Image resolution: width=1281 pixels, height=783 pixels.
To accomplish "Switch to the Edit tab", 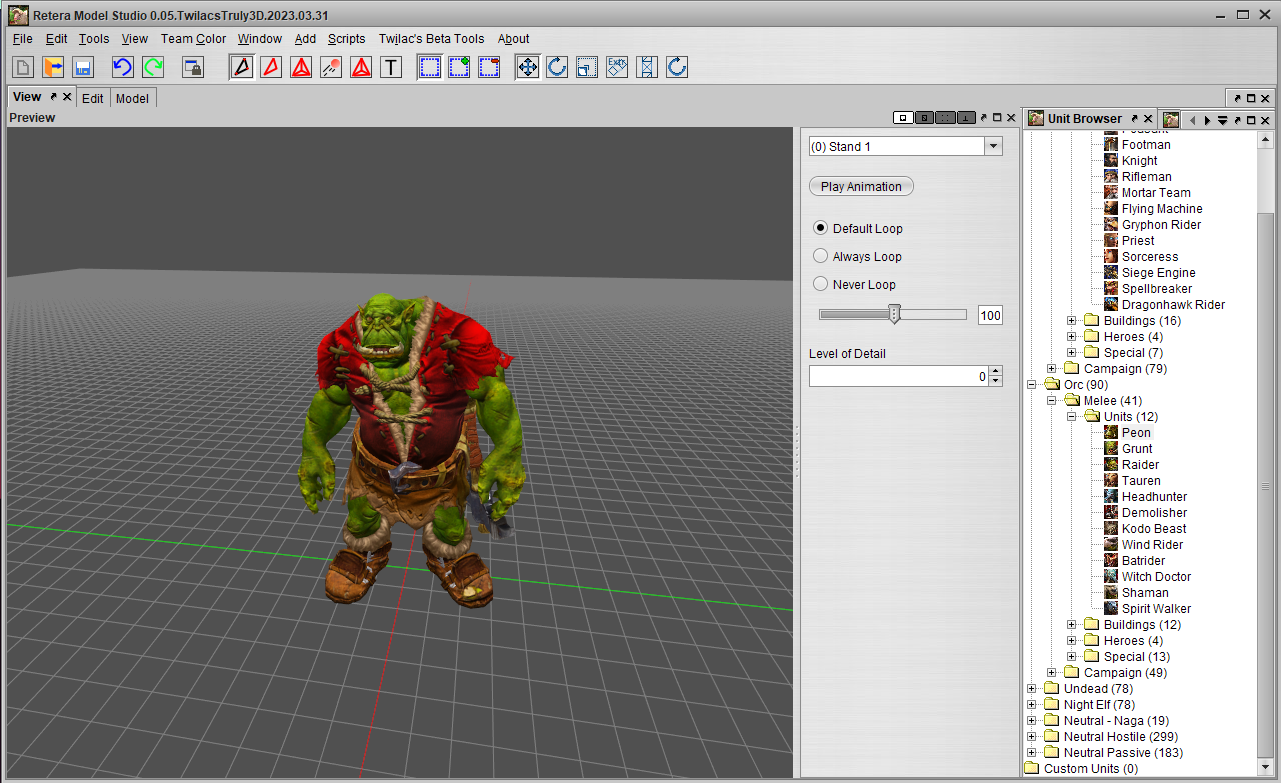I will click(93, 98).
